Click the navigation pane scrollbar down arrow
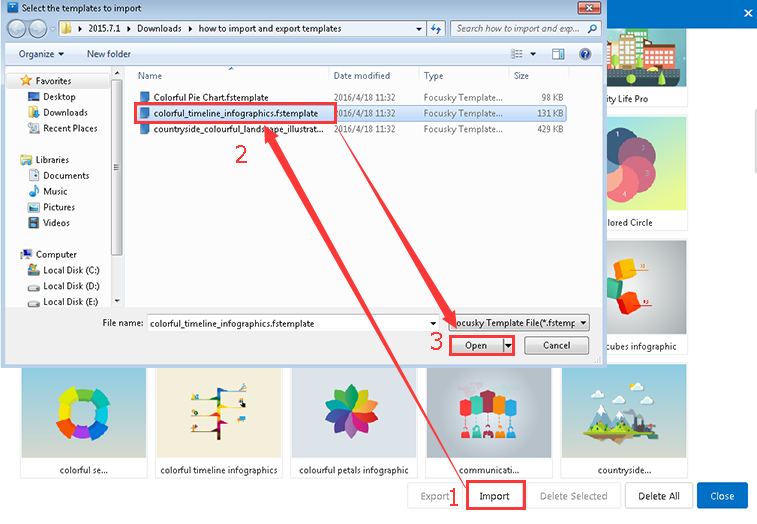The image size is (757, 524). click(117, 300)
